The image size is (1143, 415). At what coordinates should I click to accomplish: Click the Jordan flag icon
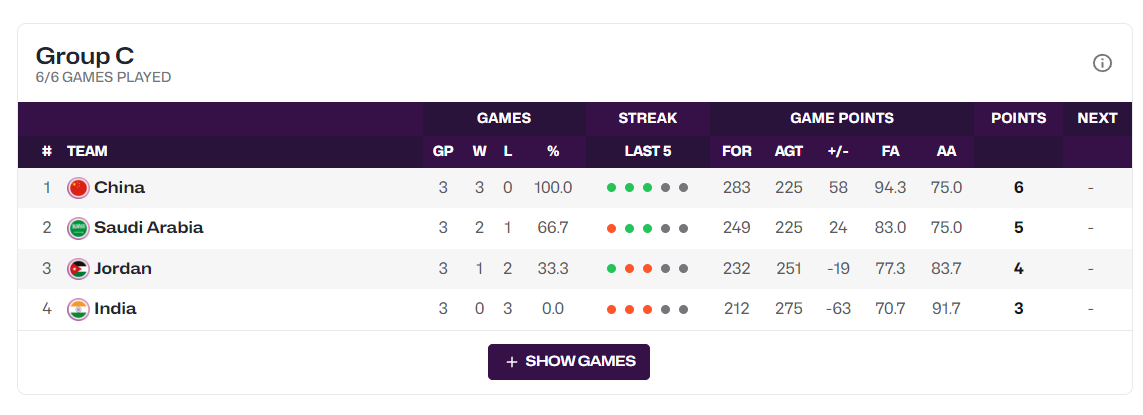click(78, 269)
